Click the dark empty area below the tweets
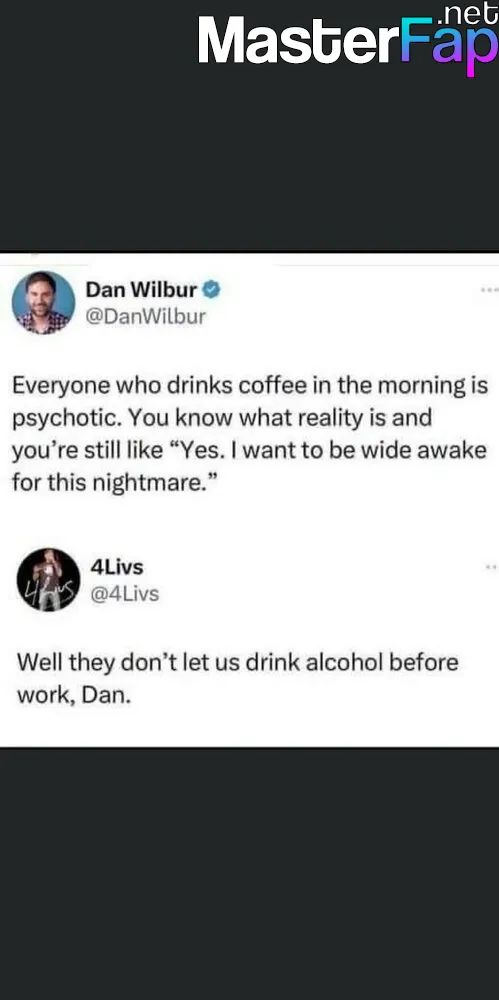Screen dimensions: 499x1000 250,874
